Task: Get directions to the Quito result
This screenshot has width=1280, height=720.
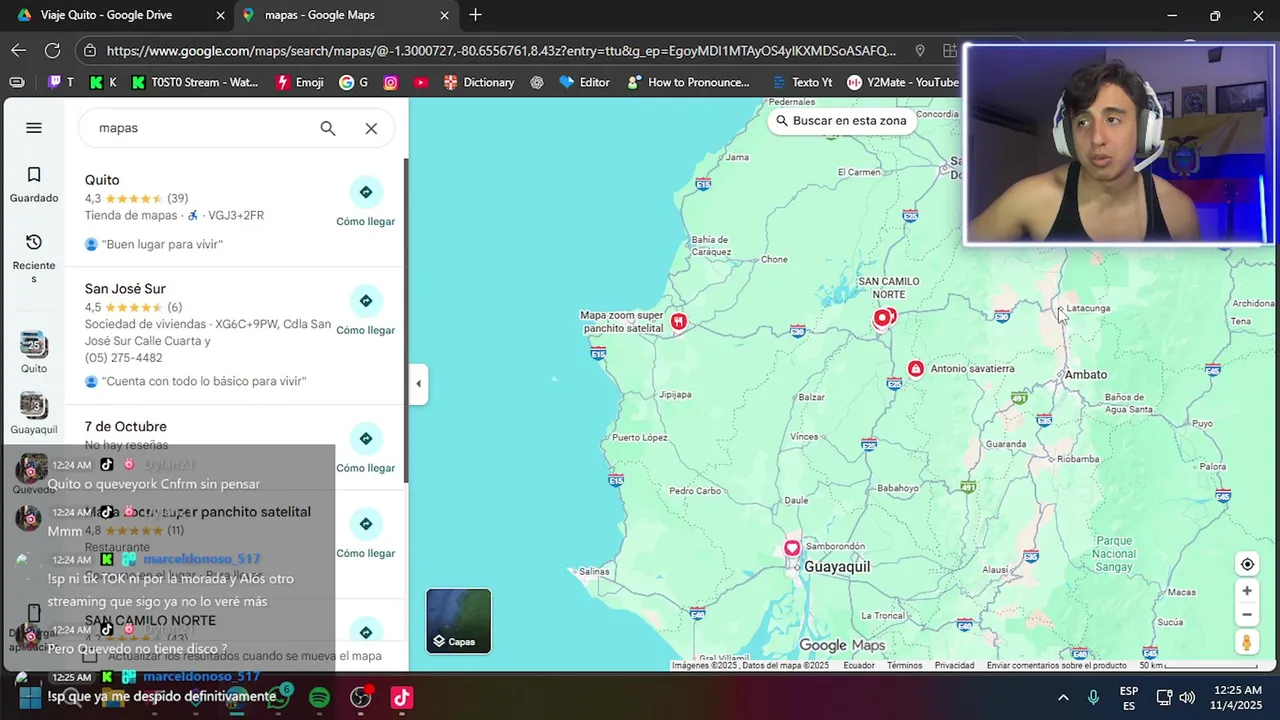Action: point(365,201)
